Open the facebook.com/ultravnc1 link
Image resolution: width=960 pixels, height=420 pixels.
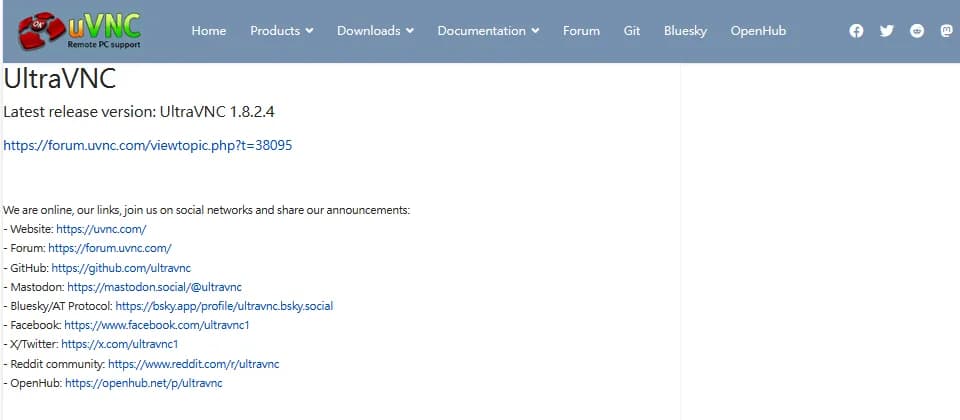tap(157, 325)
